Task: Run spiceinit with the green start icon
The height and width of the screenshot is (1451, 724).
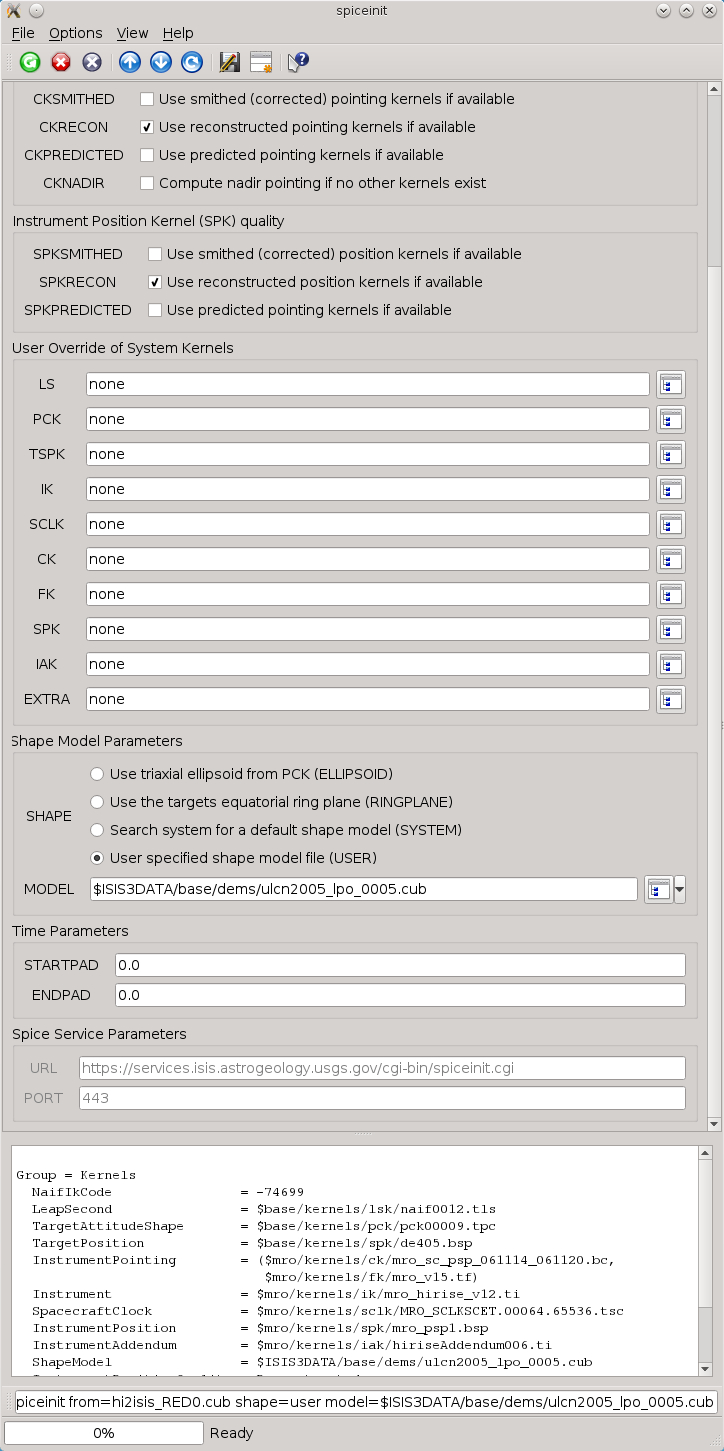Action: pos(30,62)
